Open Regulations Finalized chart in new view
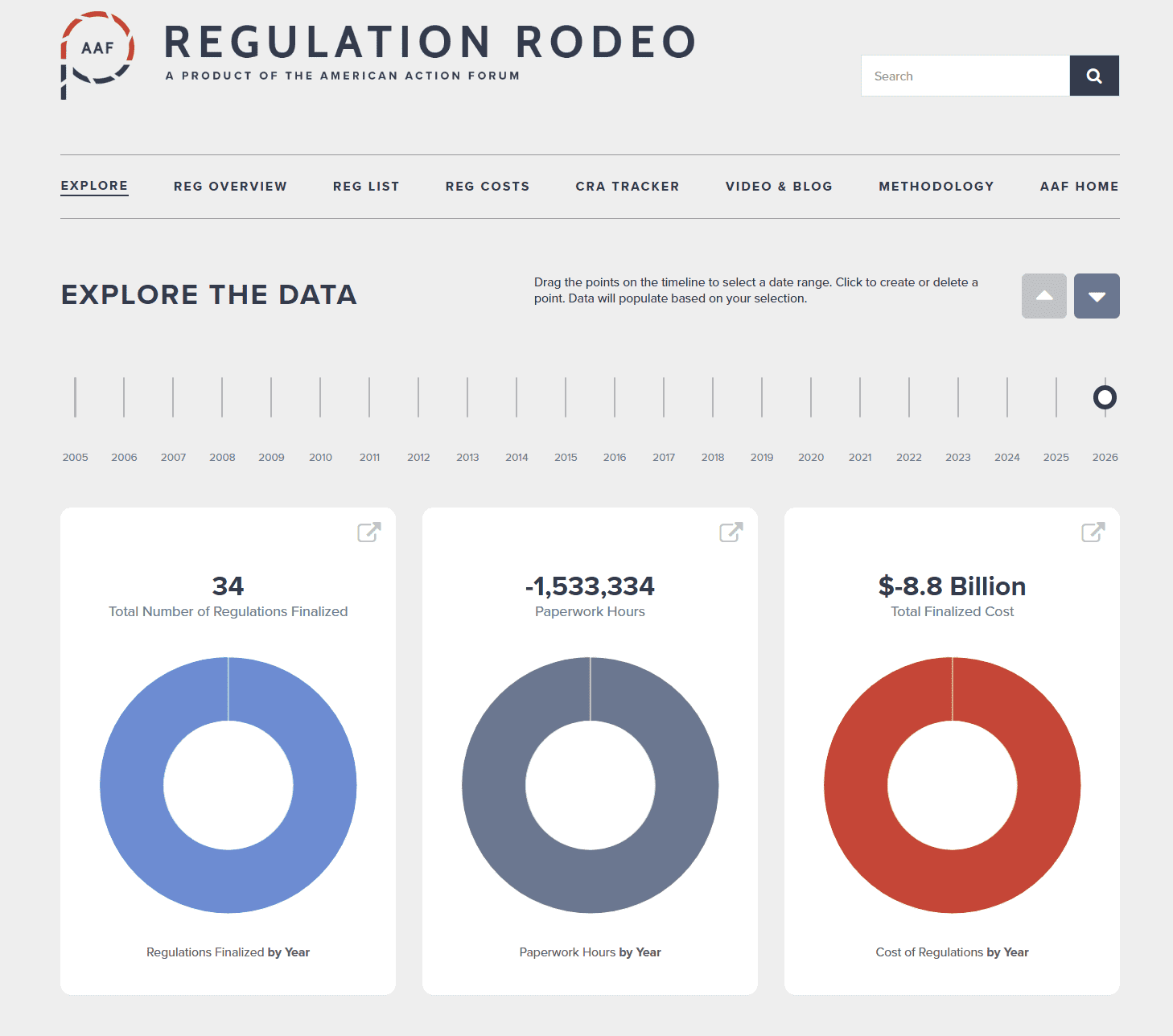 [x=368, y=532]
